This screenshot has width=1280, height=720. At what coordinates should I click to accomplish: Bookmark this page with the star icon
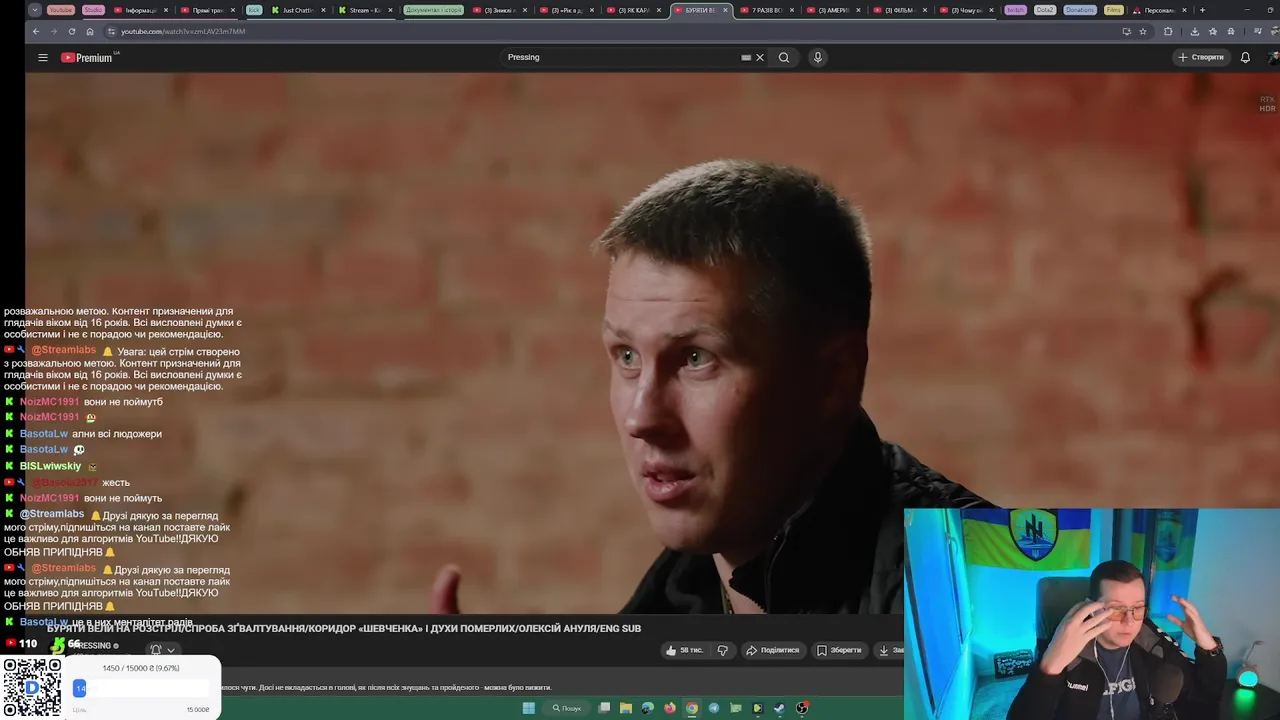tap(1143, 31)
